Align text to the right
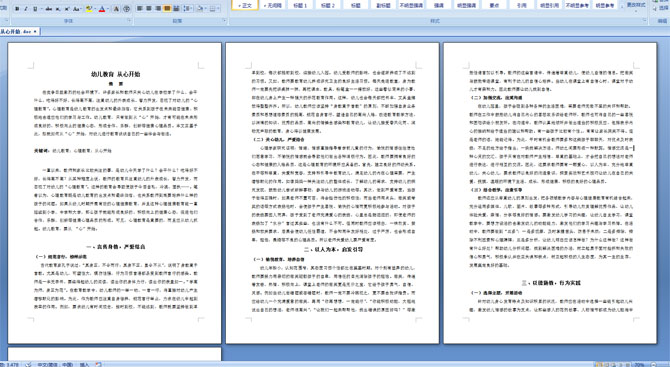 tap(158, 9)
